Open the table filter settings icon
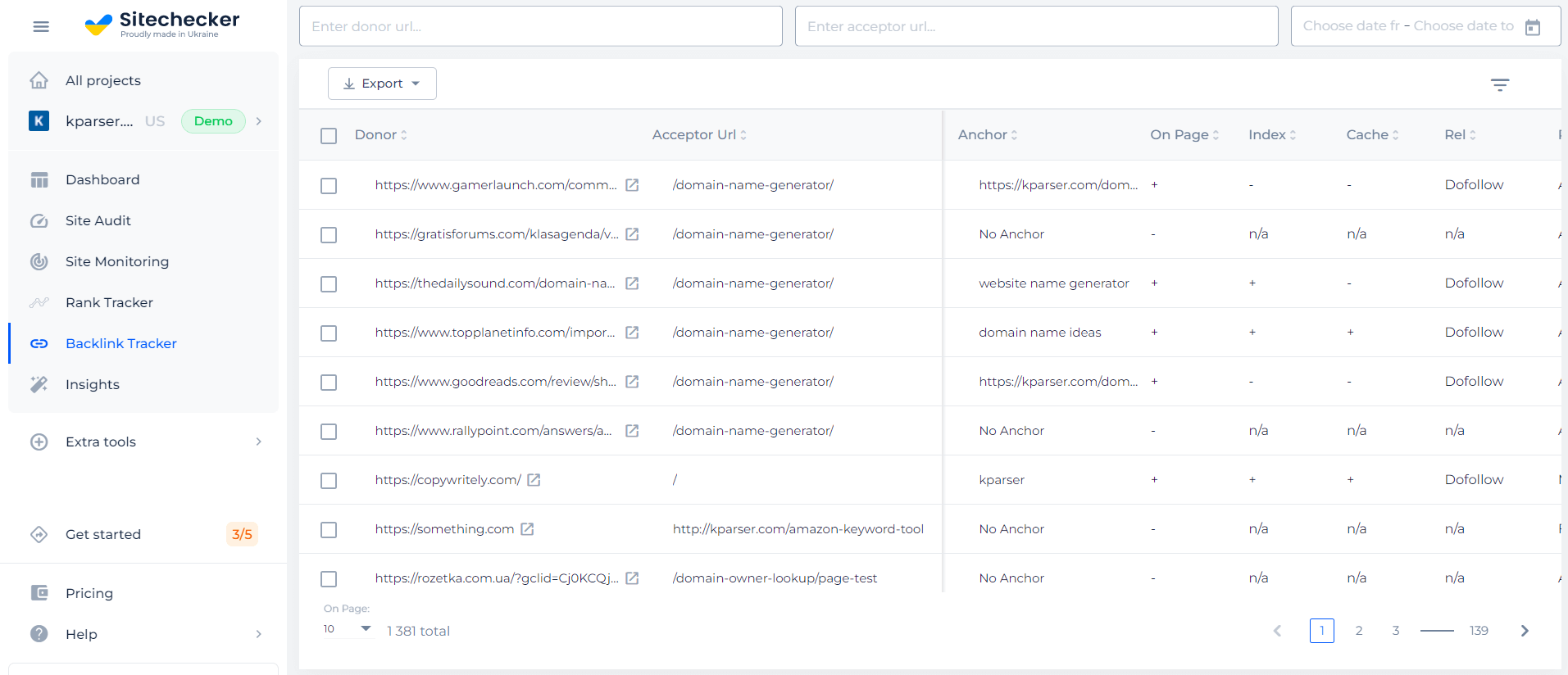The width and height of the screenshot is (1568, 675). coord(1500,84)
